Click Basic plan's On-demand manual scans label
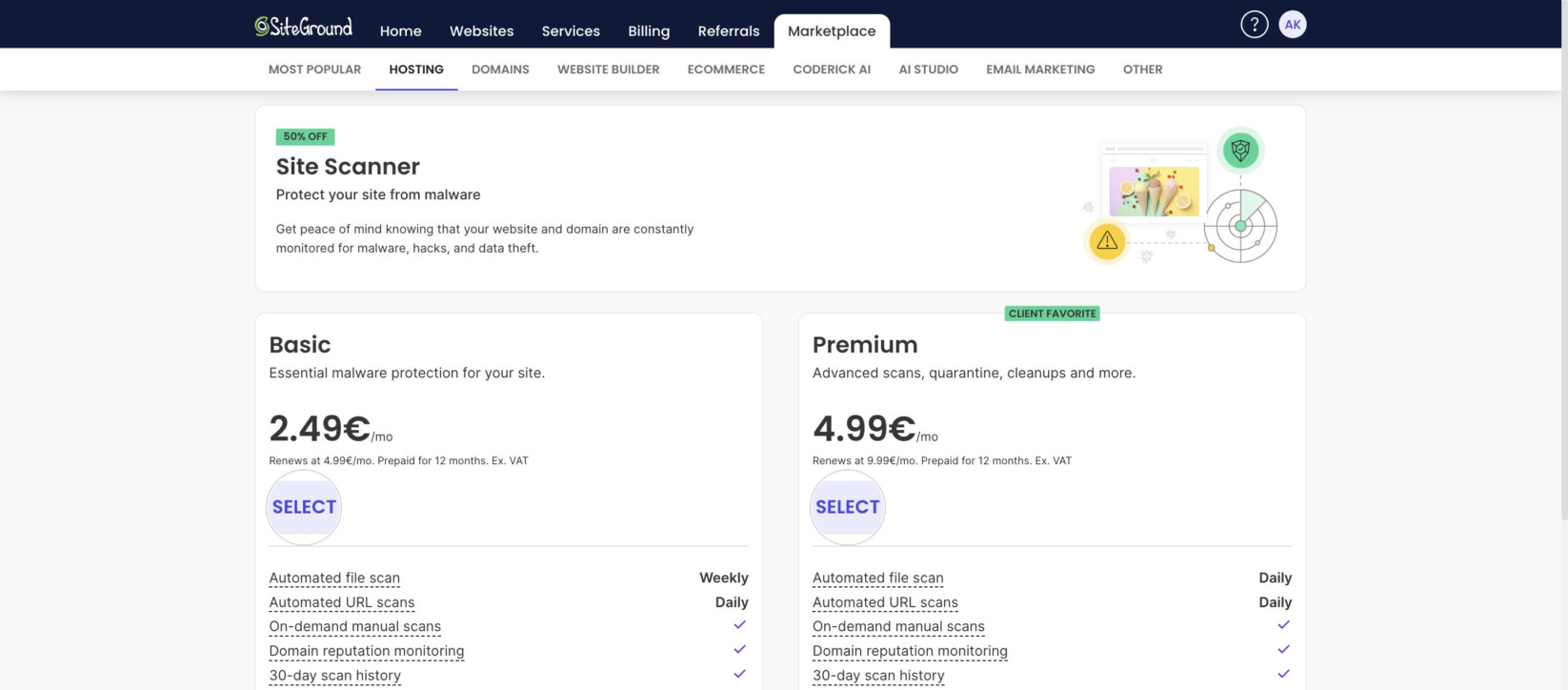This screenshot has height=690, width=1568. (x=354, y=626)
